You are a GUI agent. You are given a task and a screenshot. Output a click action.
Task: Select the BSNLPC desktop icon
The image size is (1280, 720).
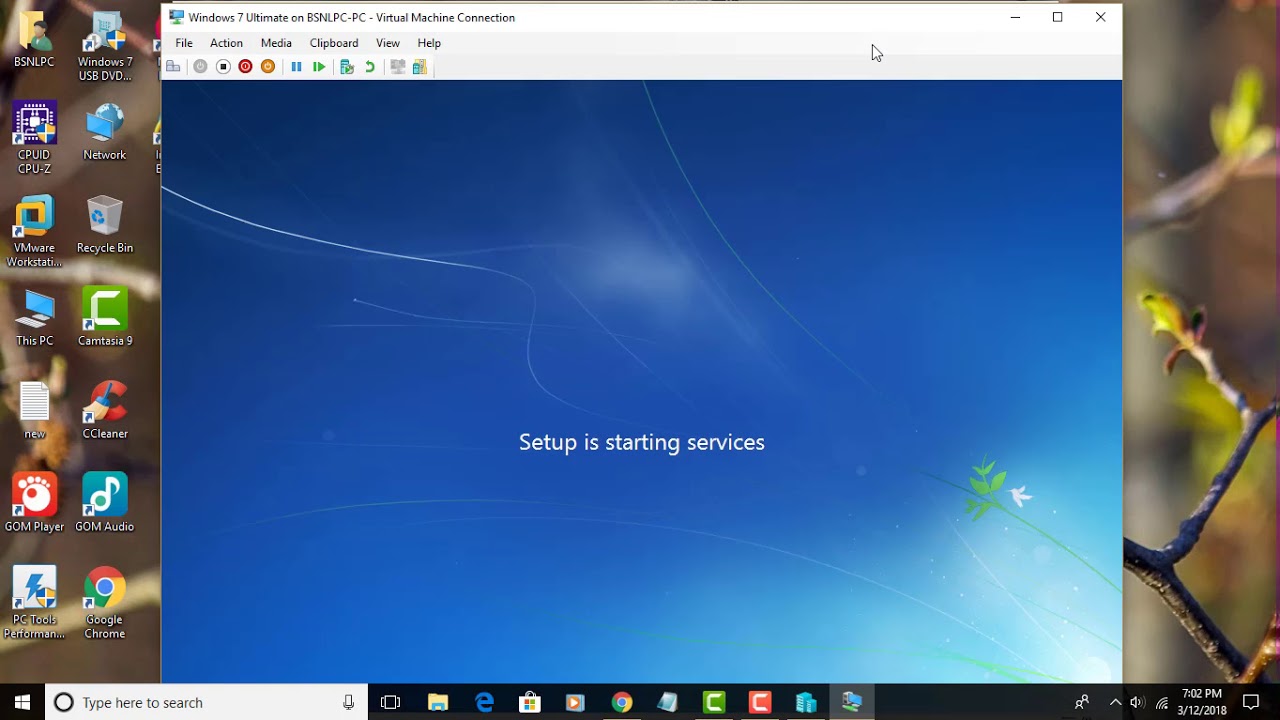pyautogui.click(x=34, y=40)
